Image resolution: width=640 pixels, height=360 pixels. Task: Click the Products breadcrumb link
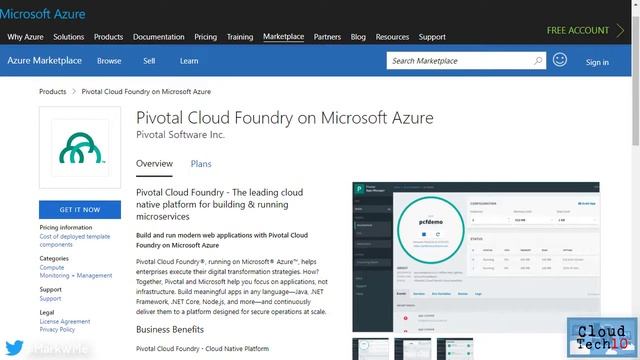click(53, 91)
